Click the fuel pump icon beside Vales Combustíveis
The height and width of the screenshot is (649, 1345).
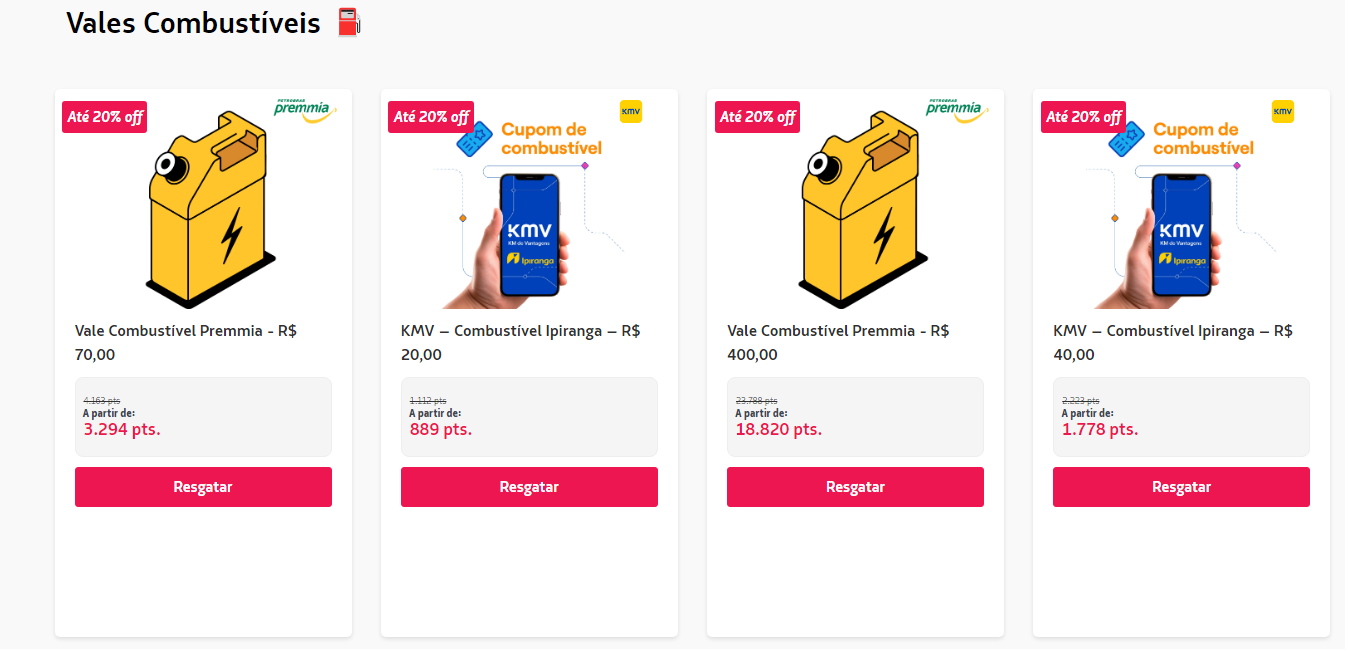[x=347, y=22]
